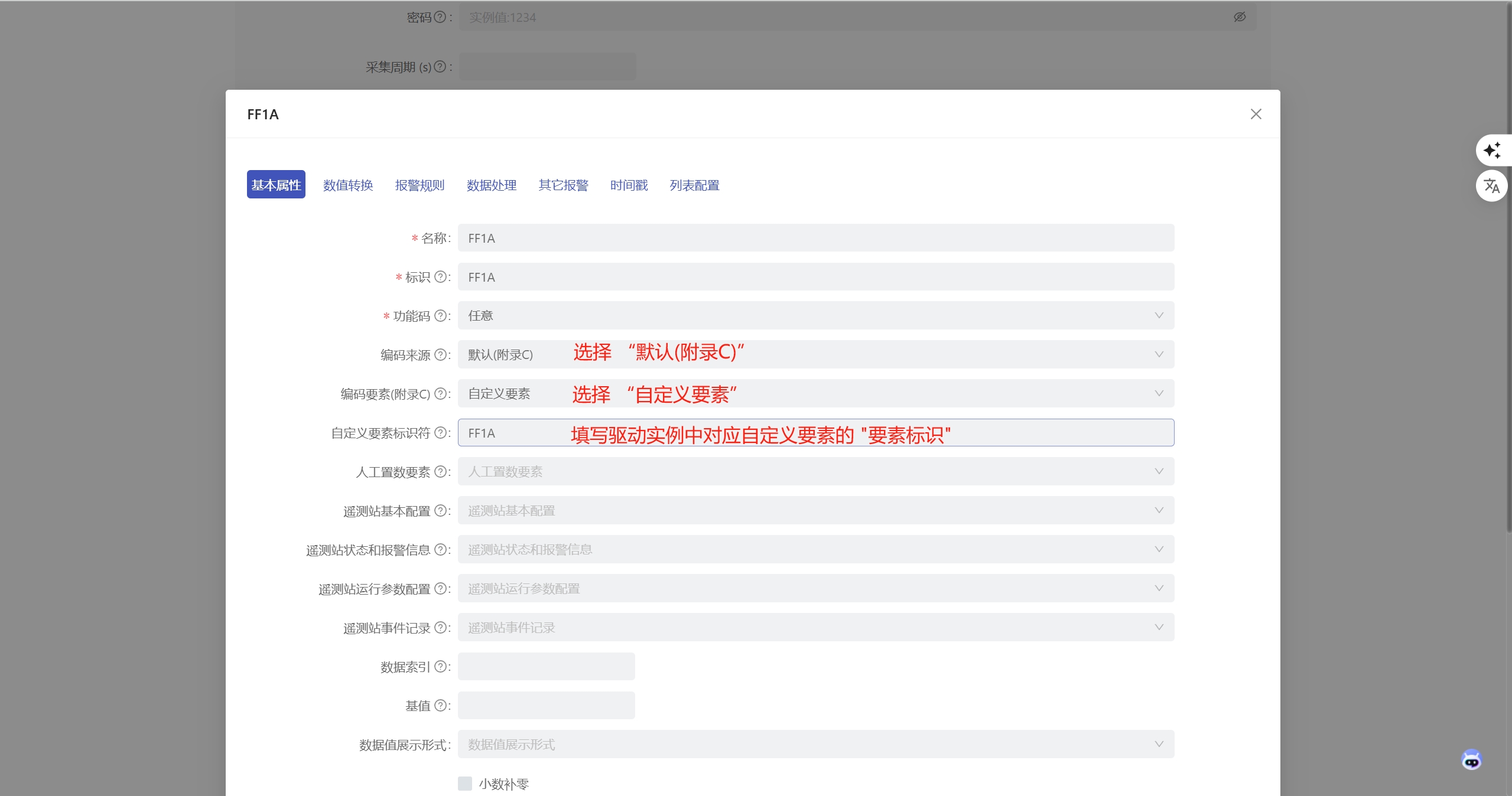Click the 数据索引 input box
1512x796 pixels.
coord(546,666)
